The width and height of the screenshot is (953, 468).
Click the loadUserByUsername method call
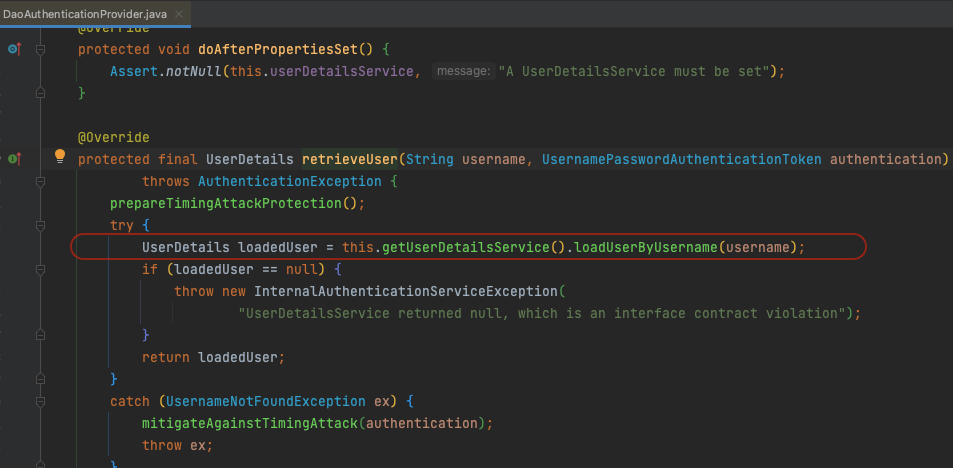pos(645,247)
